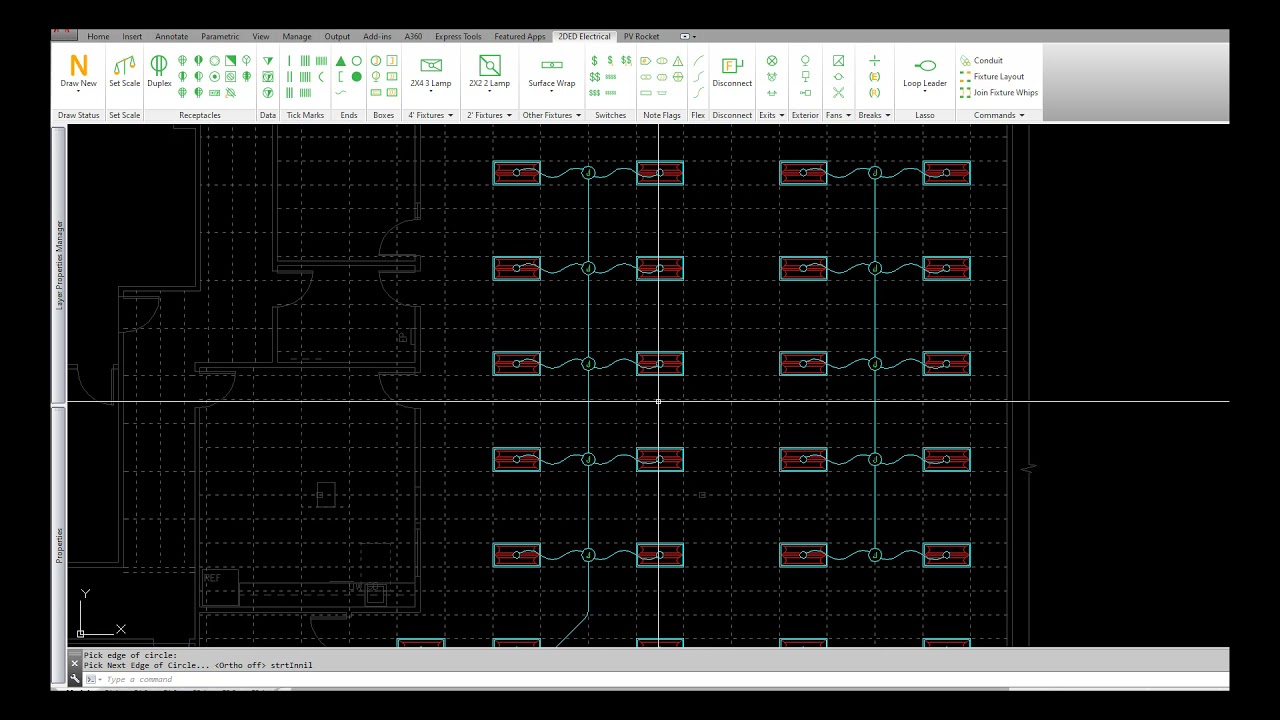Expand the Other Fixtures panel dropdown
The height and width of the screenshot is (720, 1280).
[551, 115]
